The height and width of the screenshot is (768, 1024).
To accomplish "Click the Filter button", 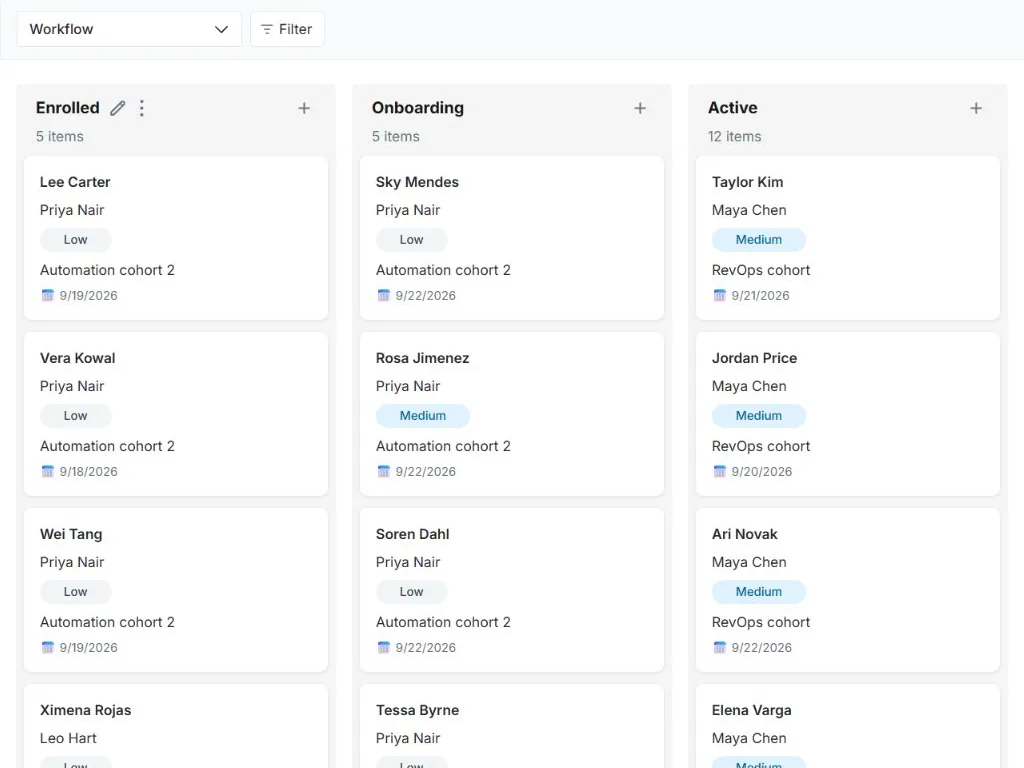I will coord(287,29).
